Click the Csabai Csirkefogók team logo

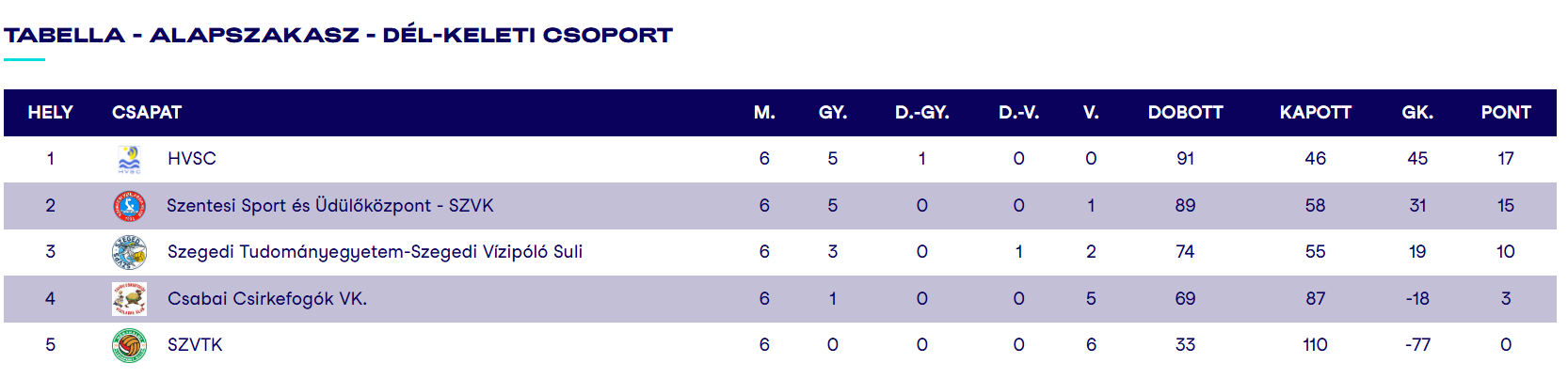pos(129,299)
